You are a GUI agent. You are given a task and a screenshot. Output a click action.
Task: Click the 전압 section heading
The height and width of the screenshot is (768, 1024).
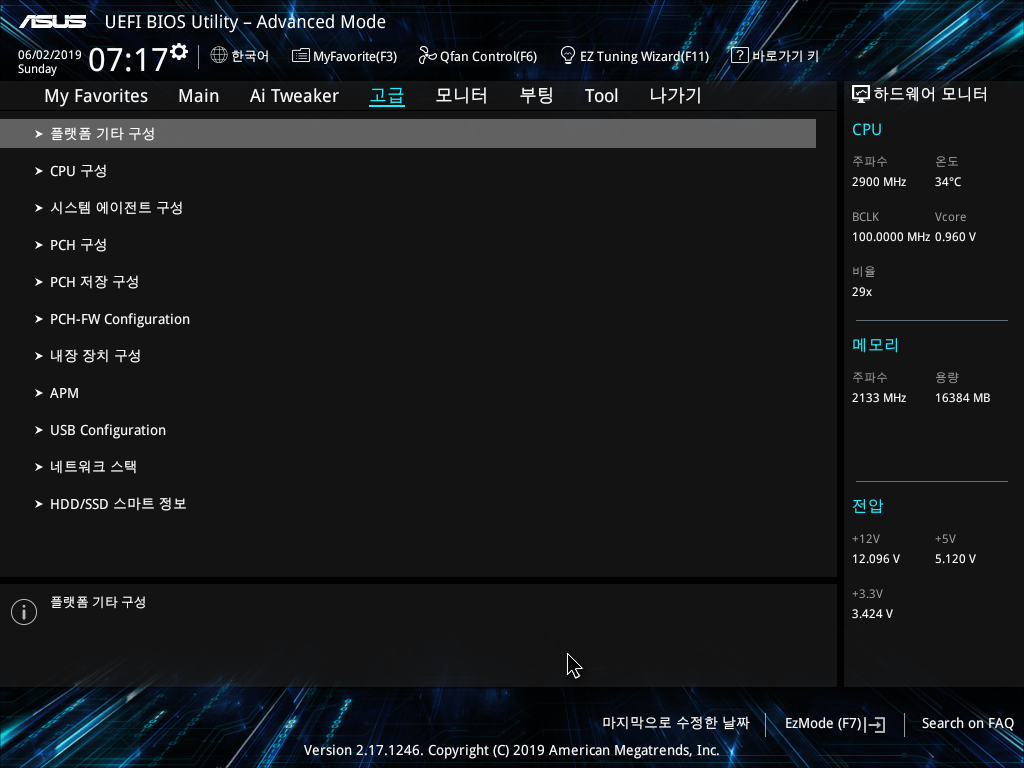click(868, 506)
